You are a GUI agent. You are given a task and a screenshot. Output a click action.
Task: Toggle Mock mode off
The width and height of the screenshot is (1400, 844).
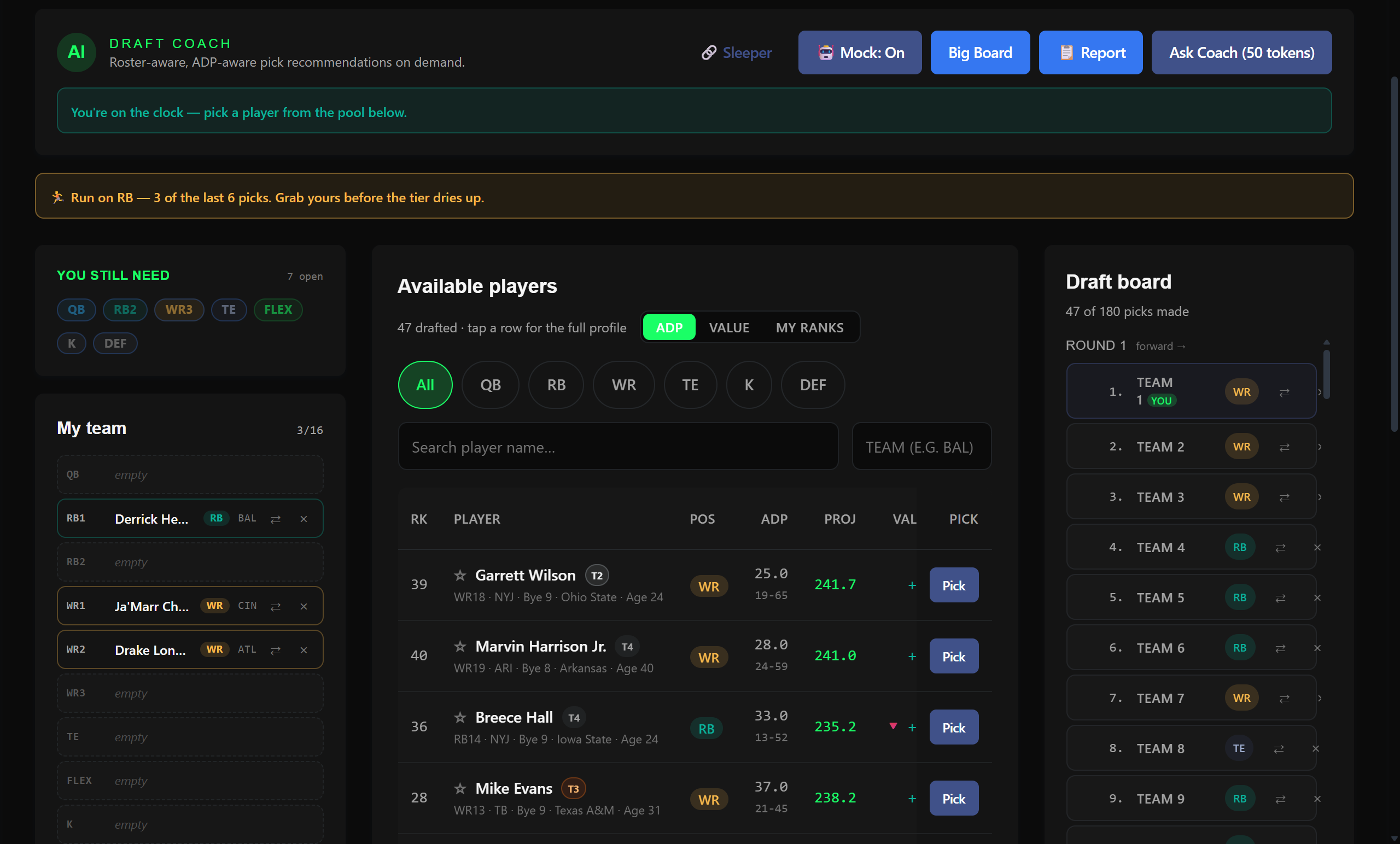pyautogui.click(x=860, y=52)
